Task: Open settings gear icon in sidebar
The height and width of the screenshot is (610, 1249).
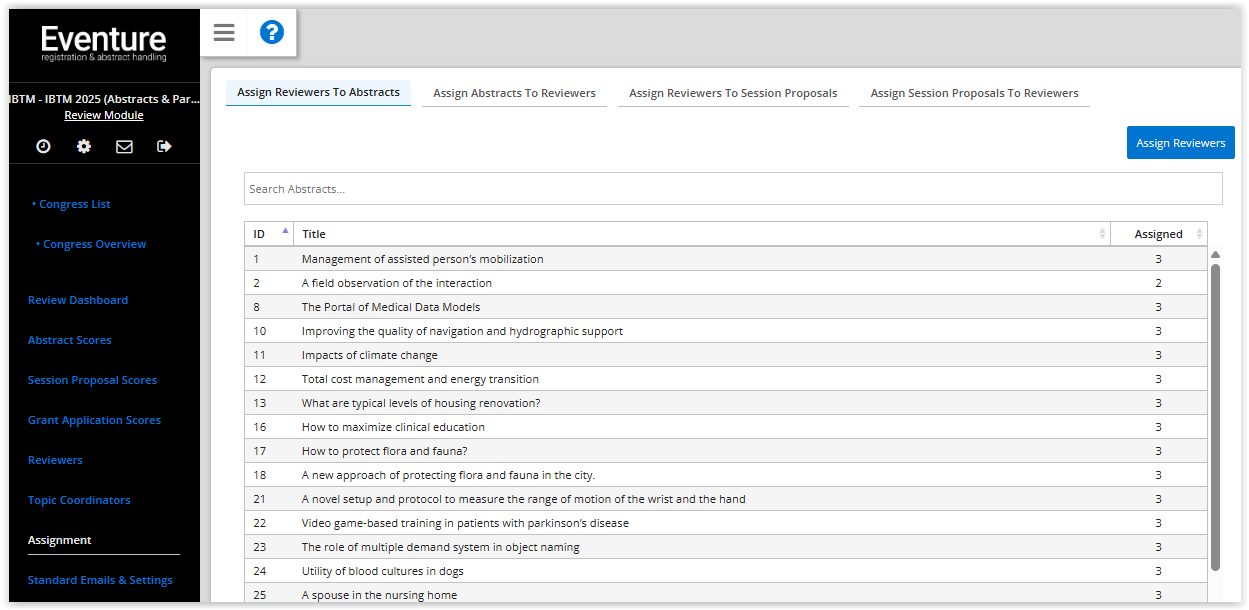Action: pyautogui.click(x=84, y=146)
